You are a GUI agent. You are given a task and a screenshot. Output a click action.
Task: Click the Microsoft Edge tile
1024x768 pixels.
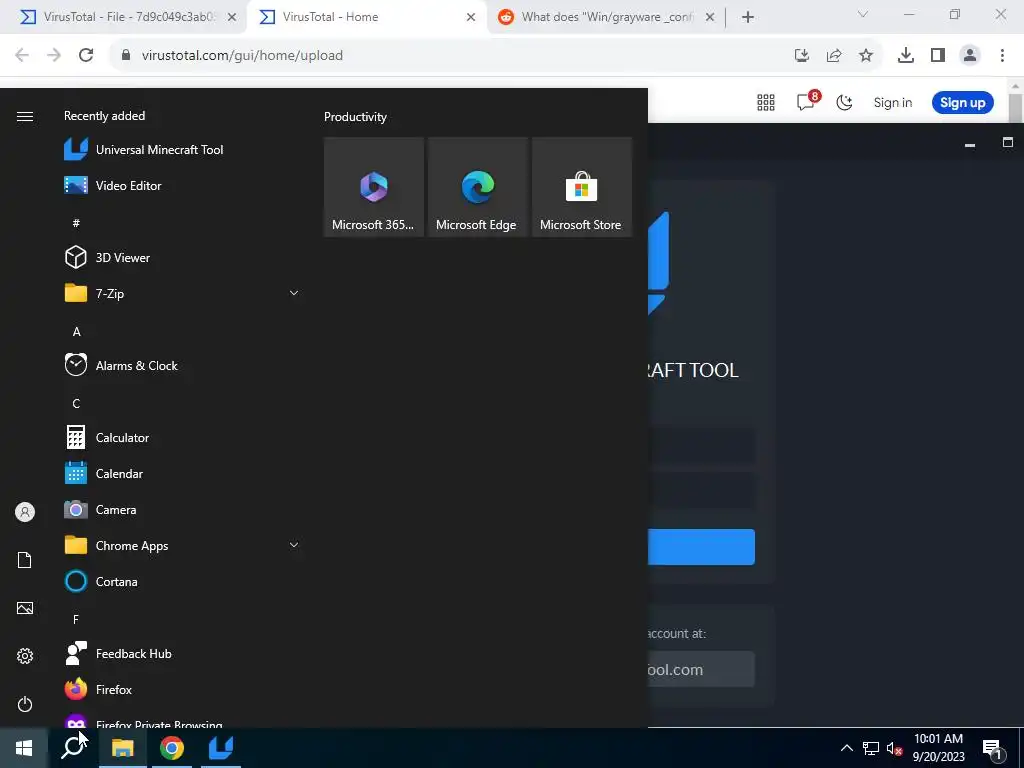coord(477,187)
